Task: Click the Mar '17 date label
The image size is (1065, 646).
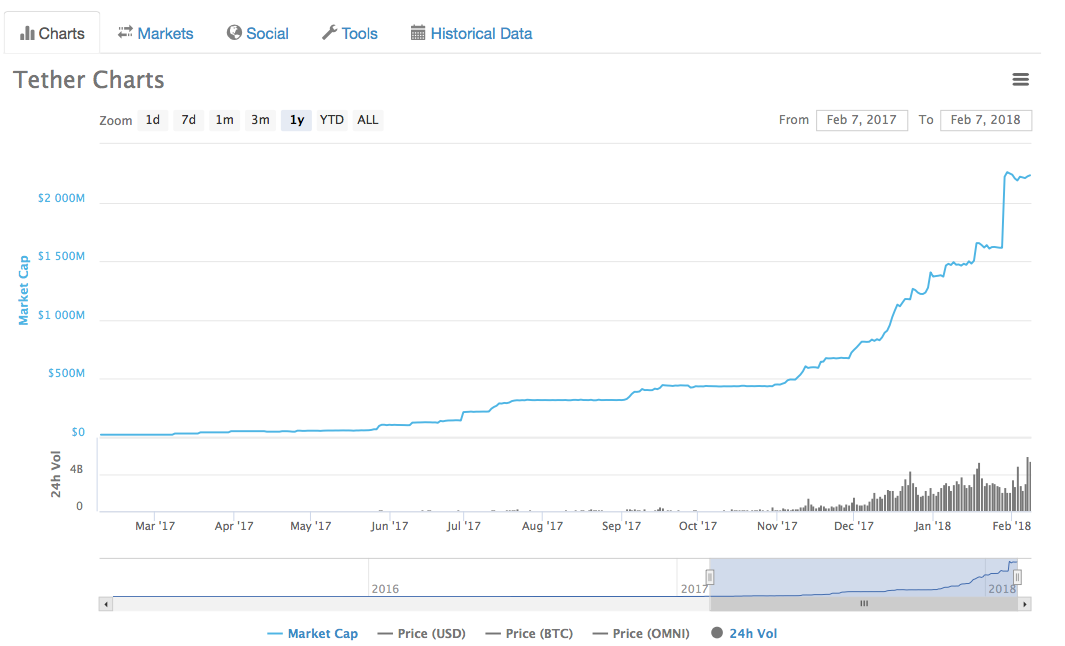Action: [x=155, y=526]
